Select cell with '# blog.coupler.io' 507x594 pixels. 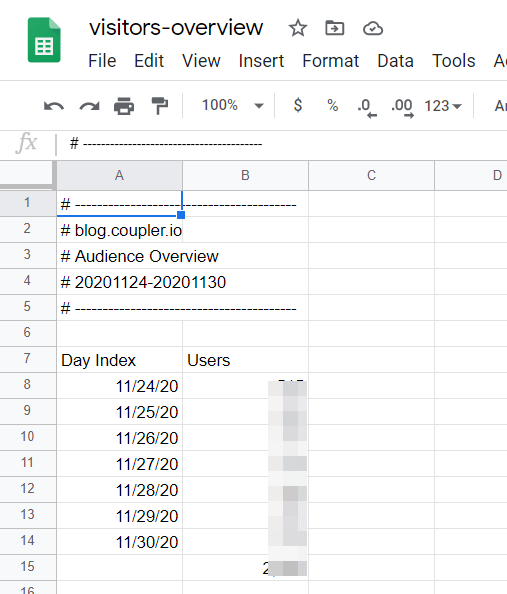pos(119,230)
